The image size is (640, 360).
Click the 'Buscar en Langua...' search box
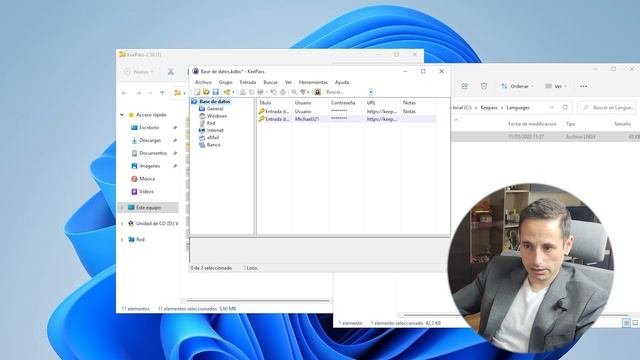coord(608,107)
